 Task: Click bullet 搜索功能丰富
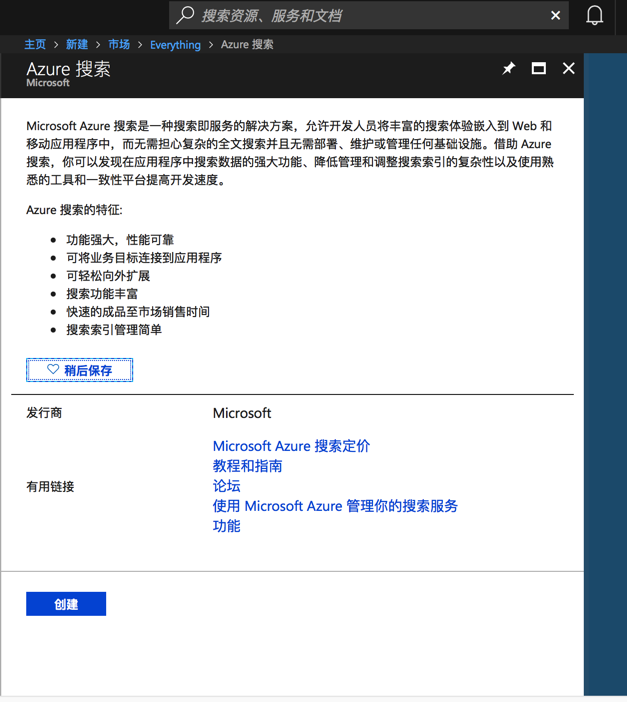pos(102,294)
